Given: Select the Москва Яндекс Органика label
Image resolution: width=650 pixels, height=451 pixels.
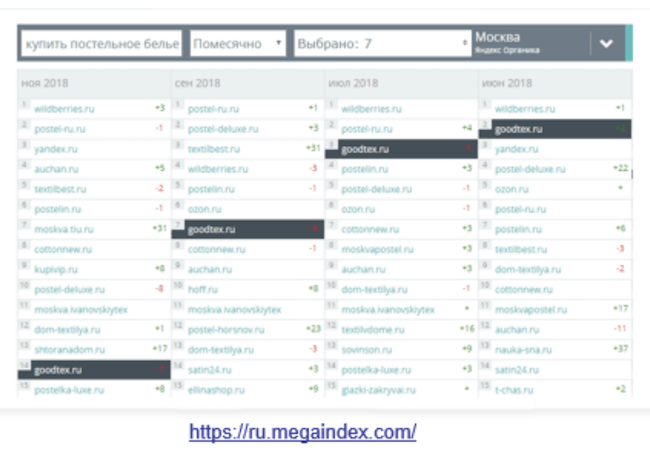Looking at the screenshot, I should click(x=508, y=43).
